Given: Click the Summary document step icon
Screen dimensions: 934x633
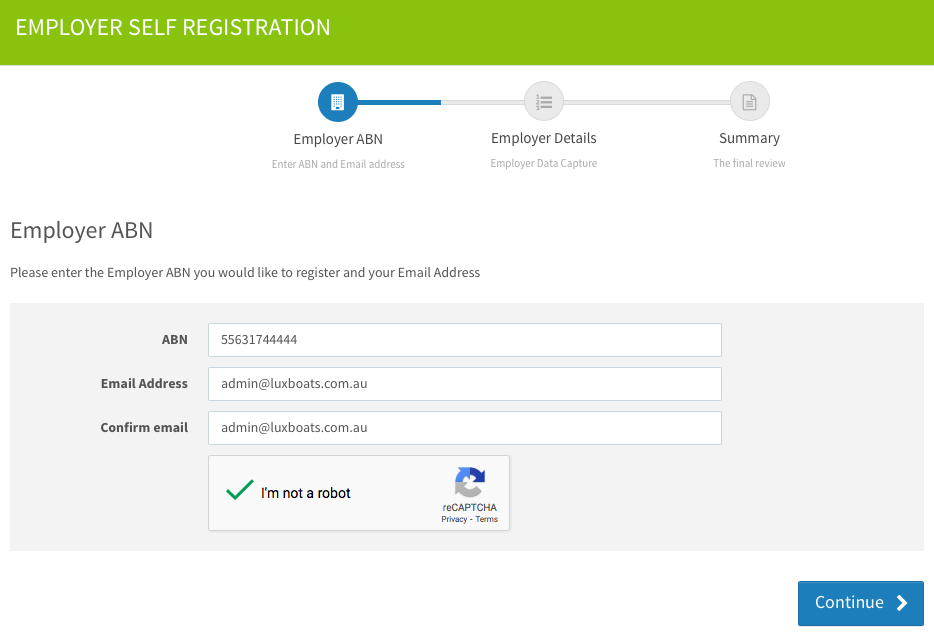Looking at the screenshot, I should 749,102.
